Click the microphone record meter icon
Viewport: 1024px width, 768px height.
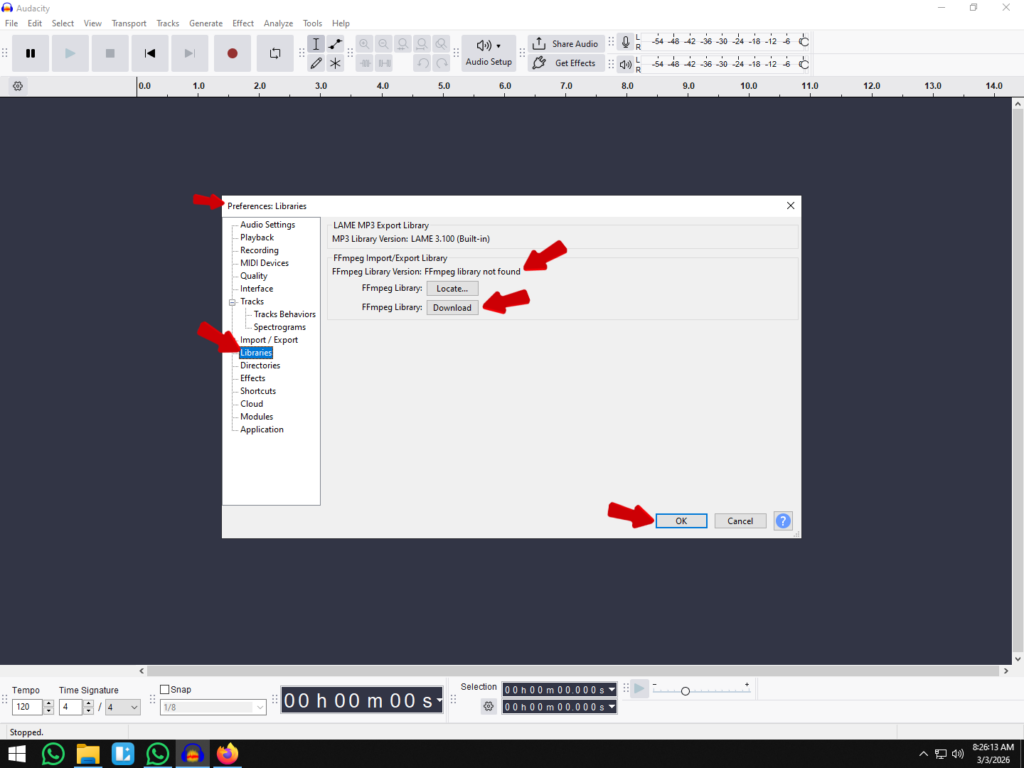[x=626, y=42]
